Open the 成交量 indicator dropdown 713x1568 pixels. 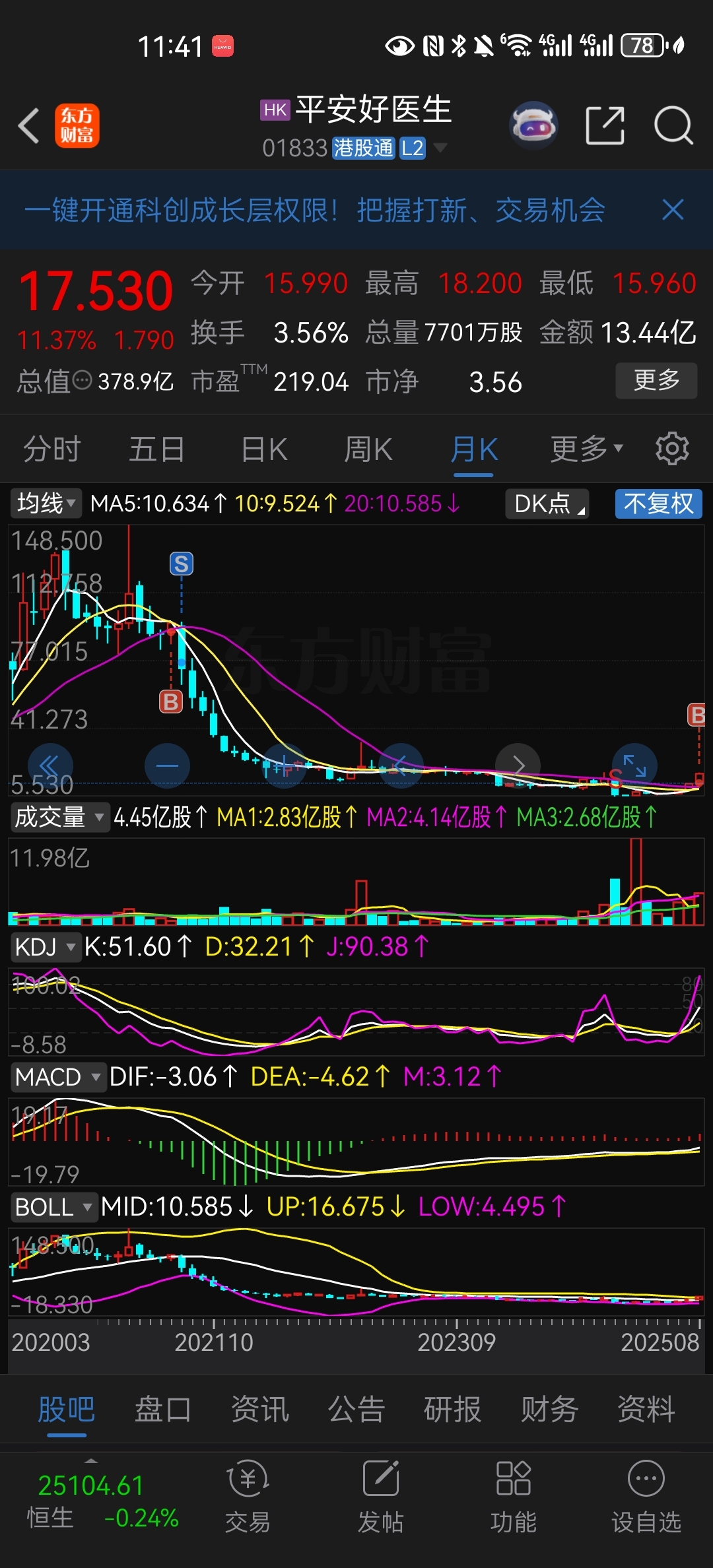click(x=59, y=817)
